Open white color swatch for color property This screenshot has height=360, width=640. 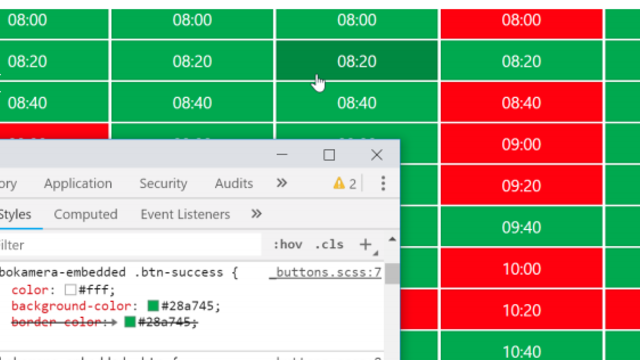(x=70, y=289)
